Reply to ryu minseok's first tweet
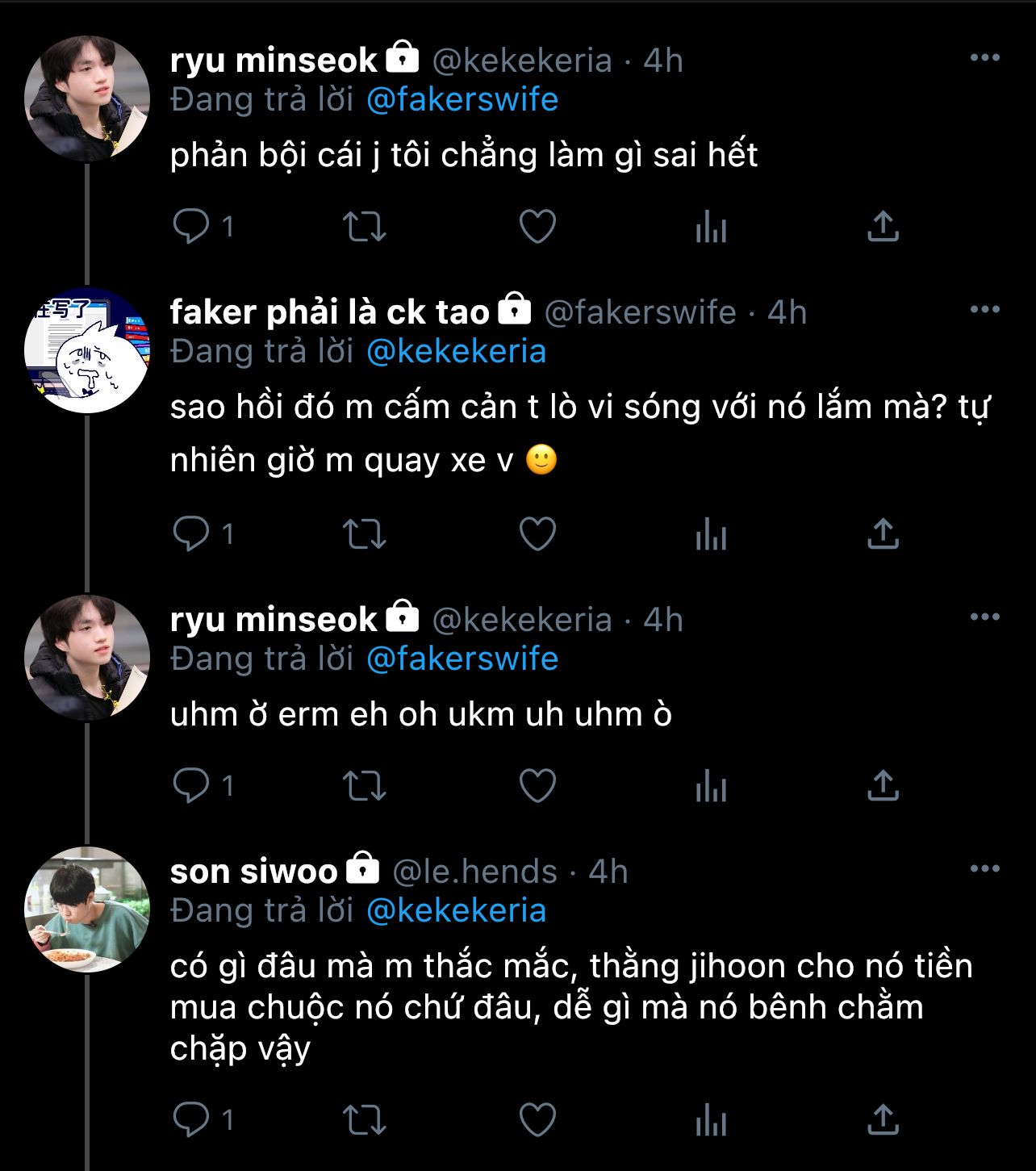 pos(191,226)
